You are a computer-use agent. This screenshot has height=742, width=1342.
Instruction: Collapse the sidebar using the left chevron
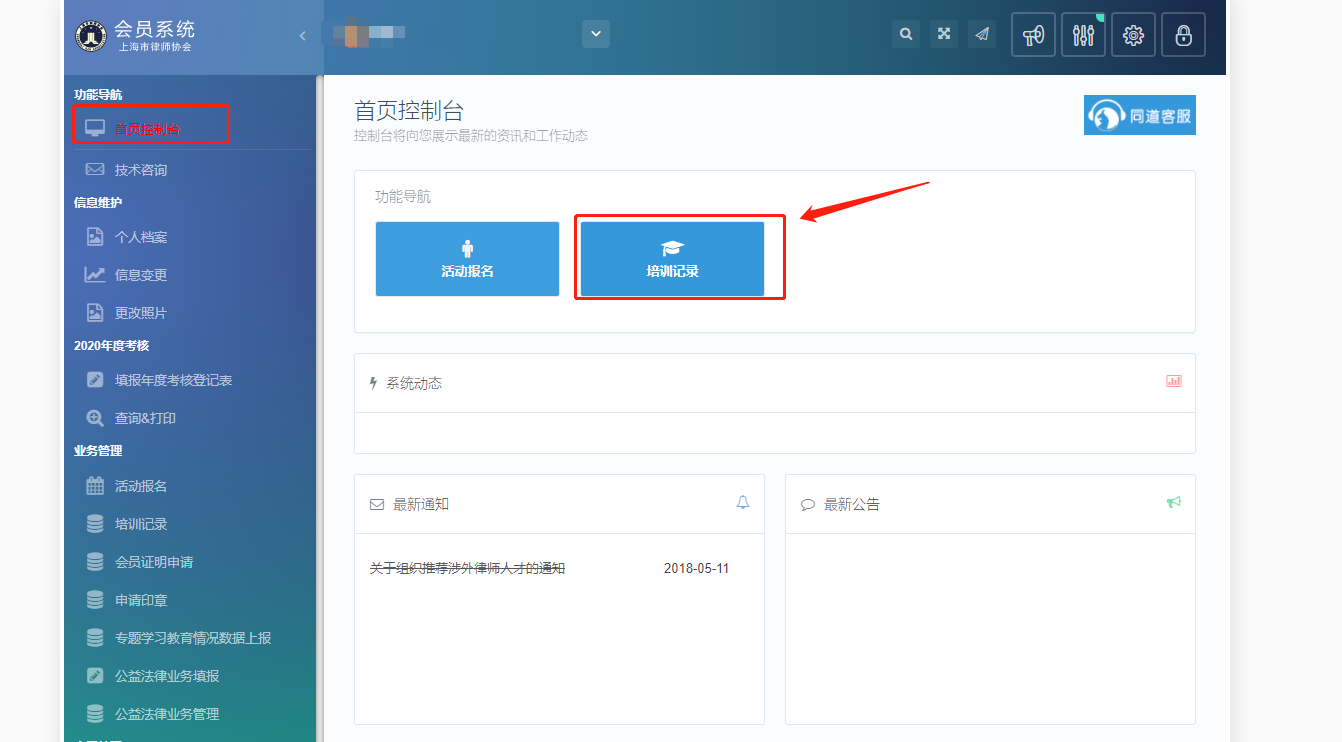(x=302, y=36)
